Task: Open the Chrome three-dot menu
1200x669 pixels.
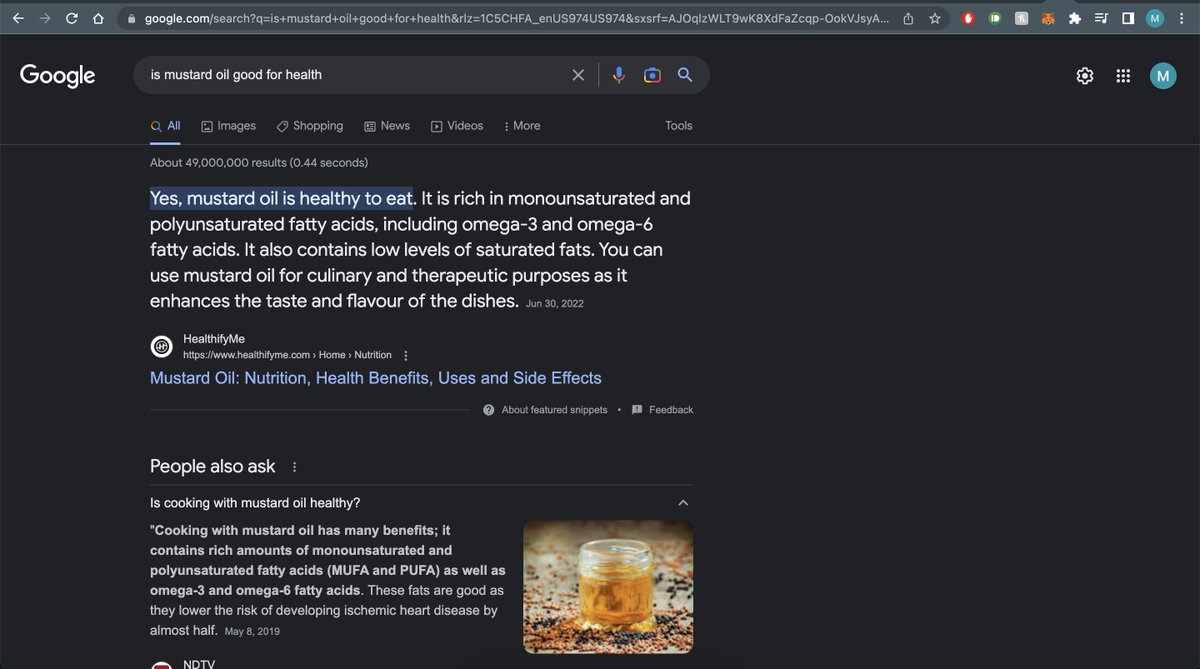Action: (1181, 18)
